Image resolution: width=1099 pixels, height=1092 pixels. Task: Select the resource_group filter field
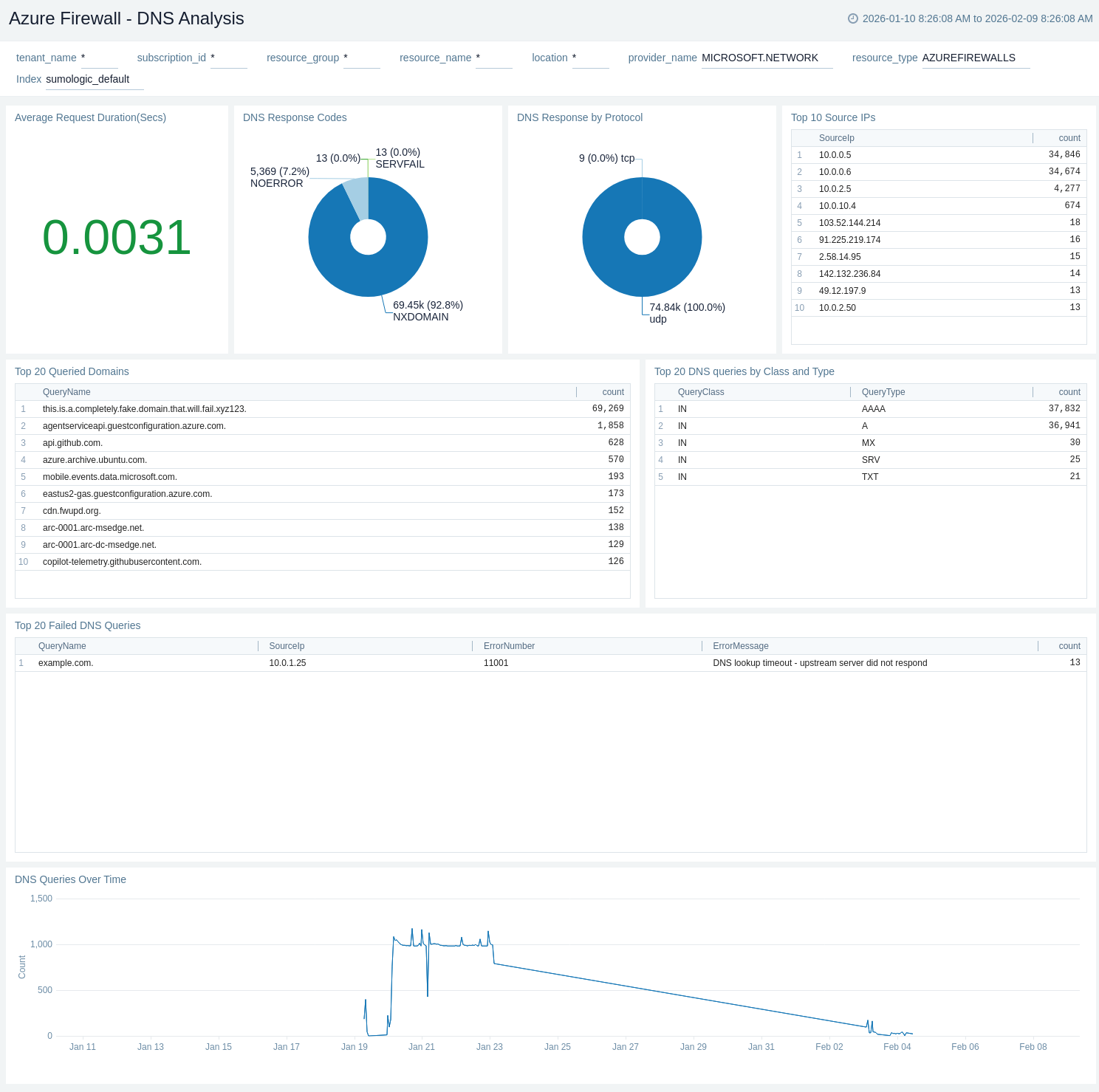361,58
